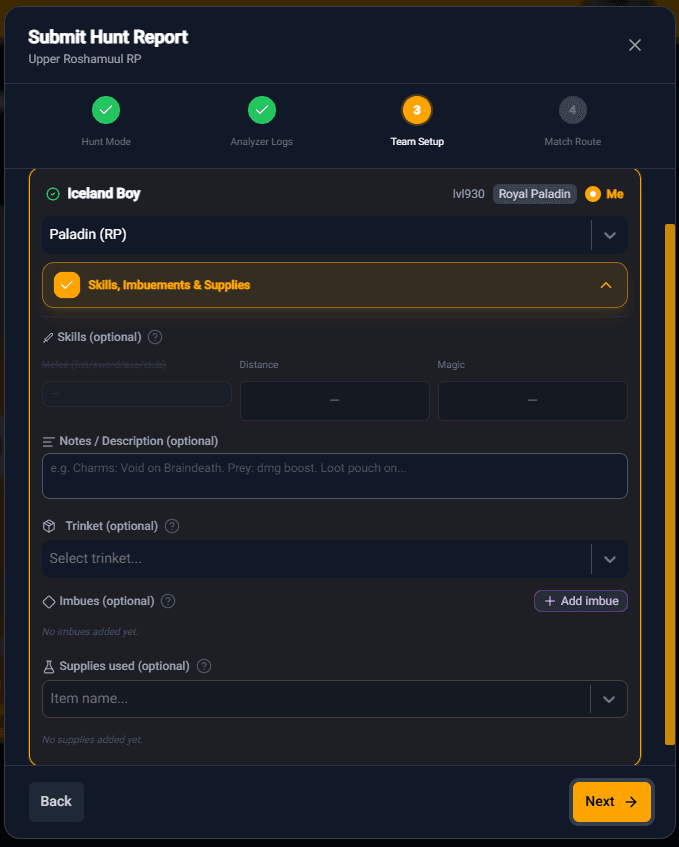Click the Add imbue button
This screenshot has width=679, height=847.
(581, 601)
